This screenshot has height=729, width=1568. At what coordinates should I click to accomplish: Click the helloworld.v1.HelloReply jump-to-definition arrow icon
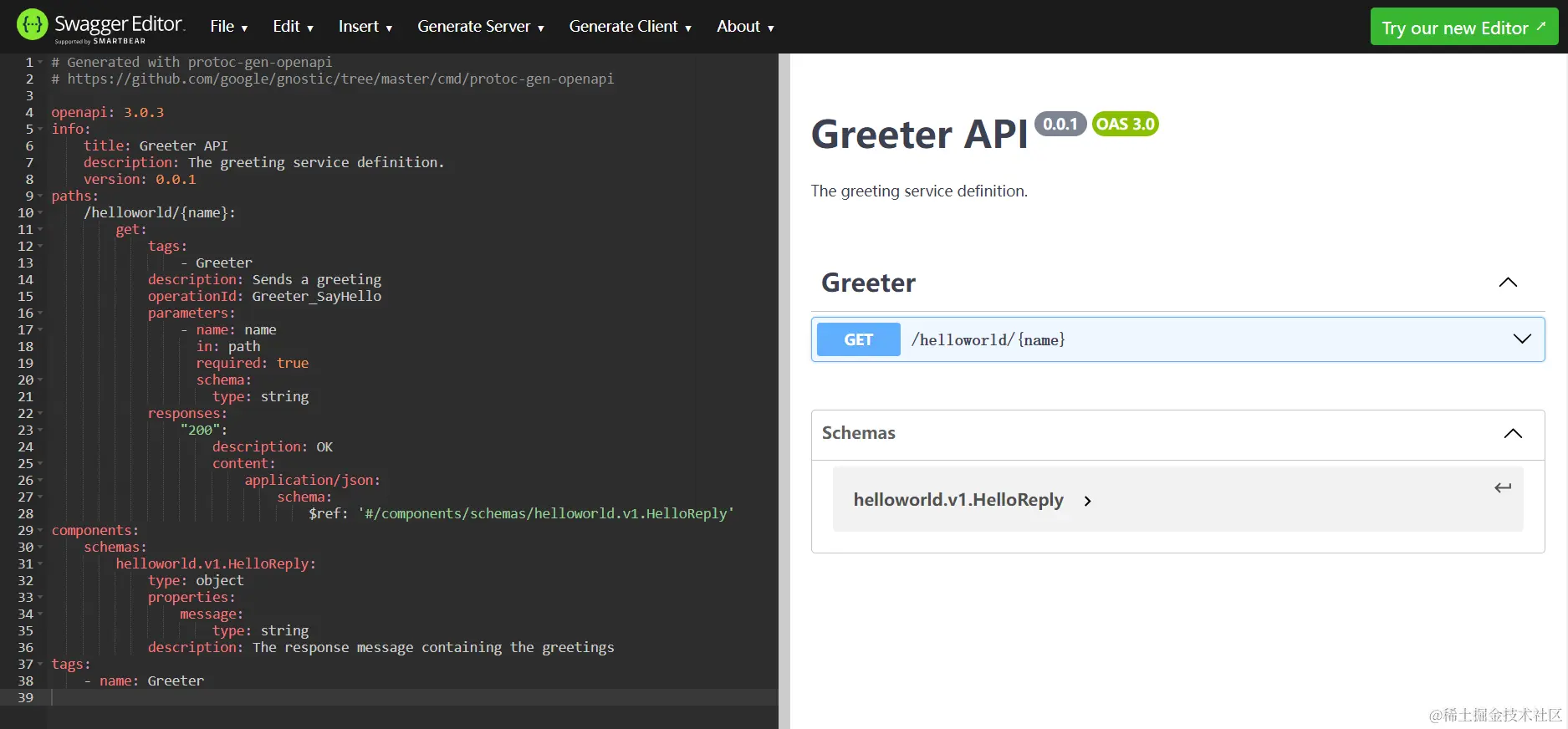(1503, 487)
